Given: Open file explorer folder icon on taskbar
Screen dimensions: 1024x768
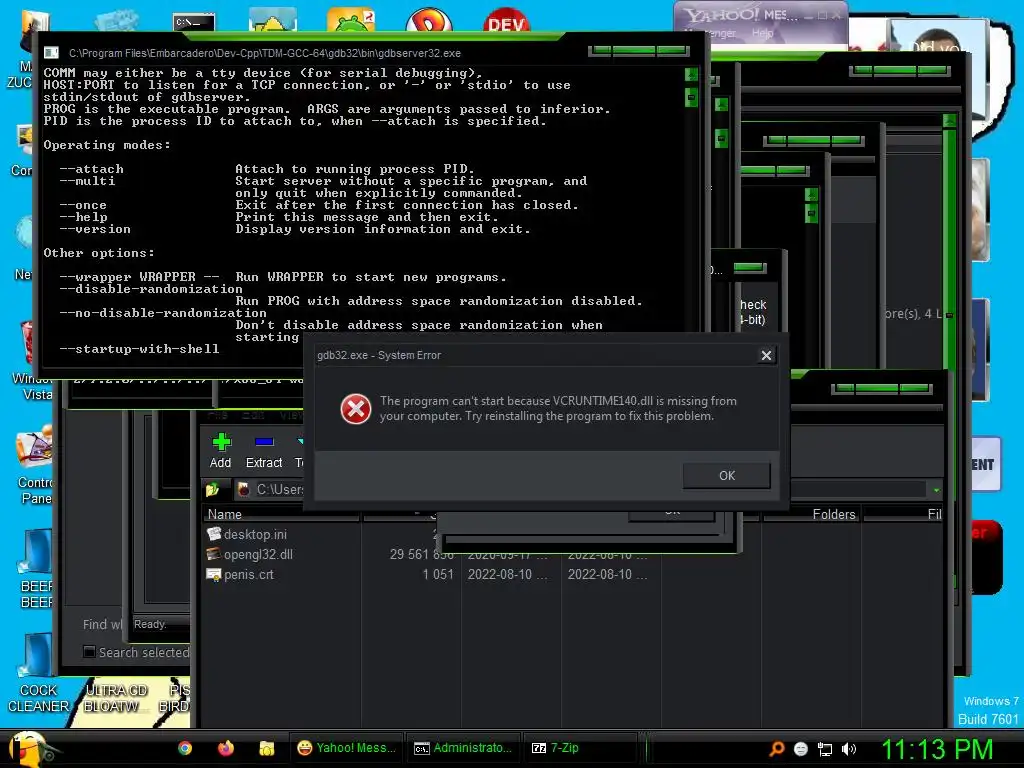Looking at the screenshot, I should [266, 748].
